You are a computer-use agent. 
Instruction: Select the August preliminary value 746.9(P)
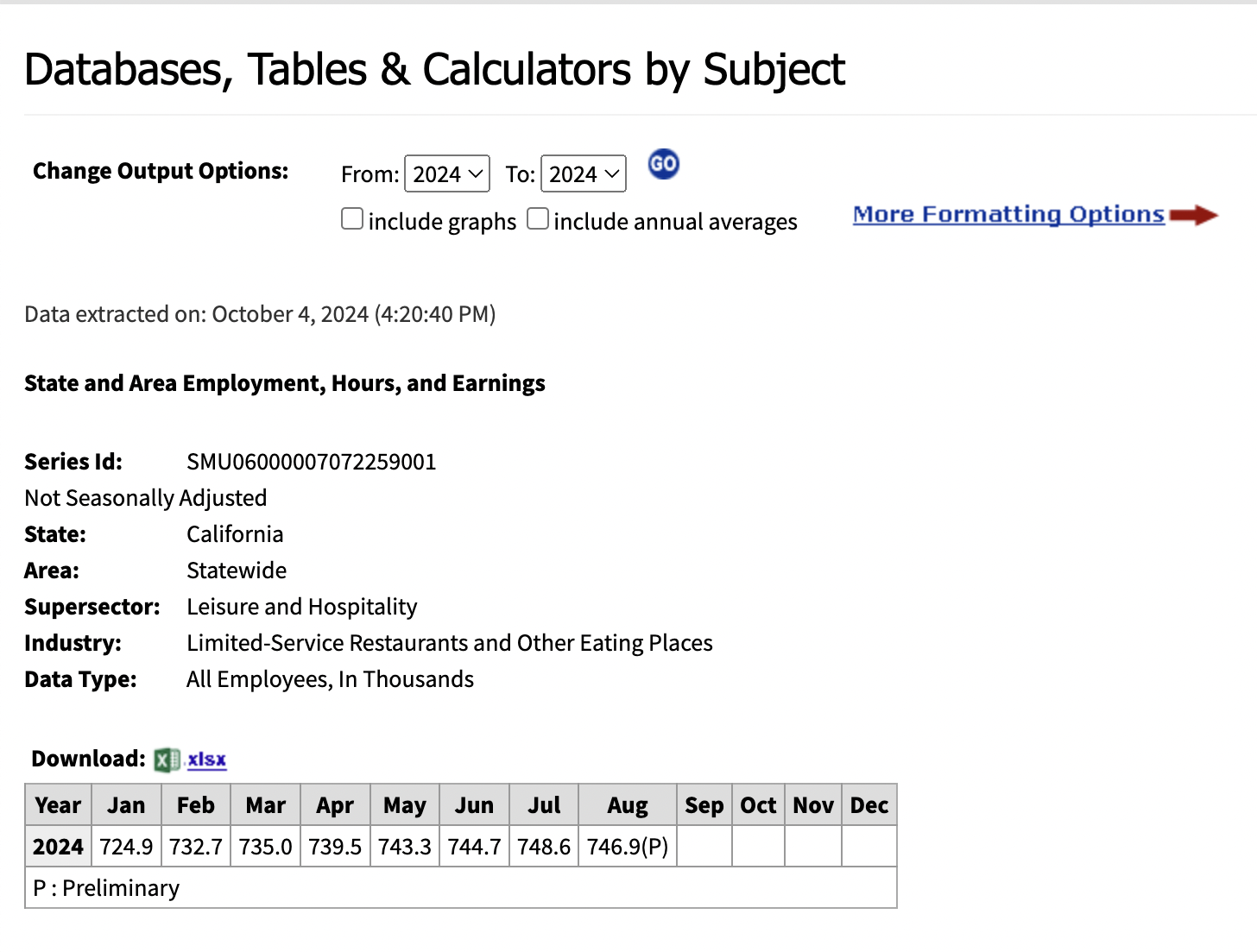tap(628, 847)
